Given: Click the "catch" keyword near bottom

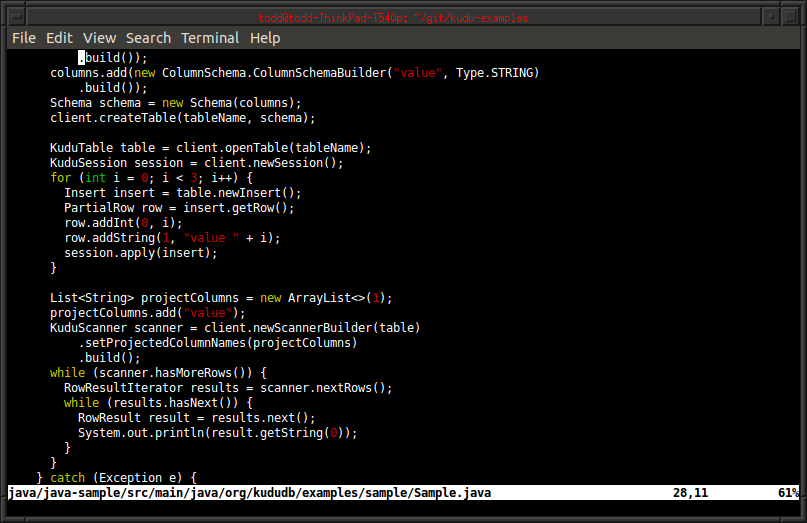Looking at the screenshot, I should [x=68, y=478].
